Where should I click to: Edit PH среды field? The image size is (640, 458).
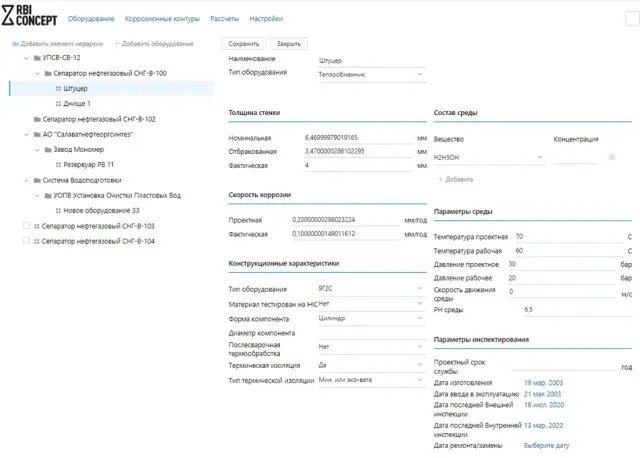[x=577, y=310]
